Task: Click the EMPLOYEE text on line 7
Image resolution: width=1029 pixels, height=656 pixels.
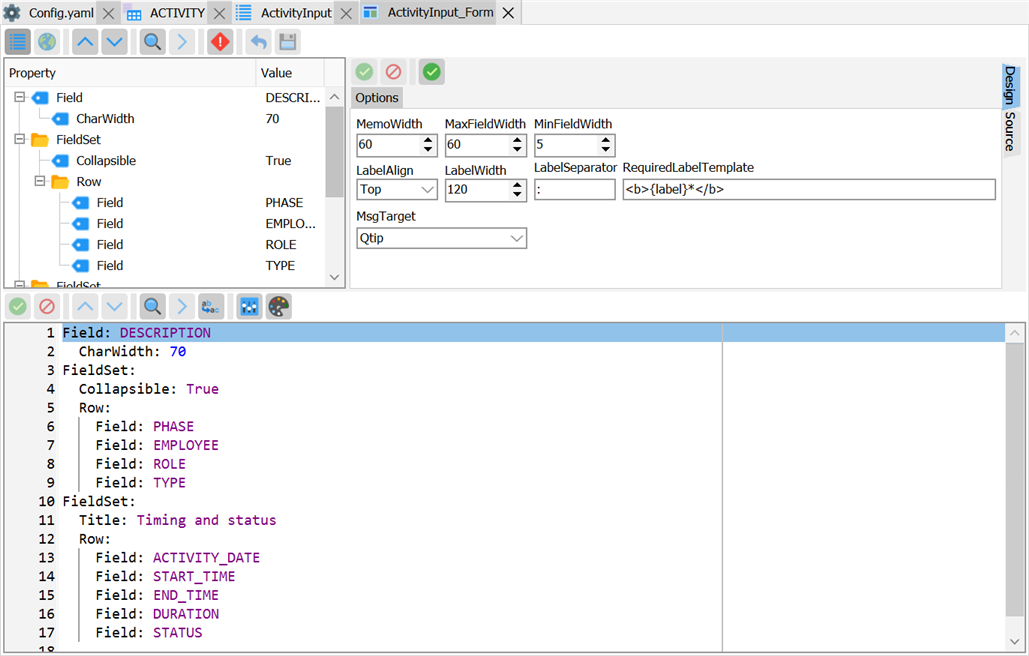Action: tap(186, 445)
